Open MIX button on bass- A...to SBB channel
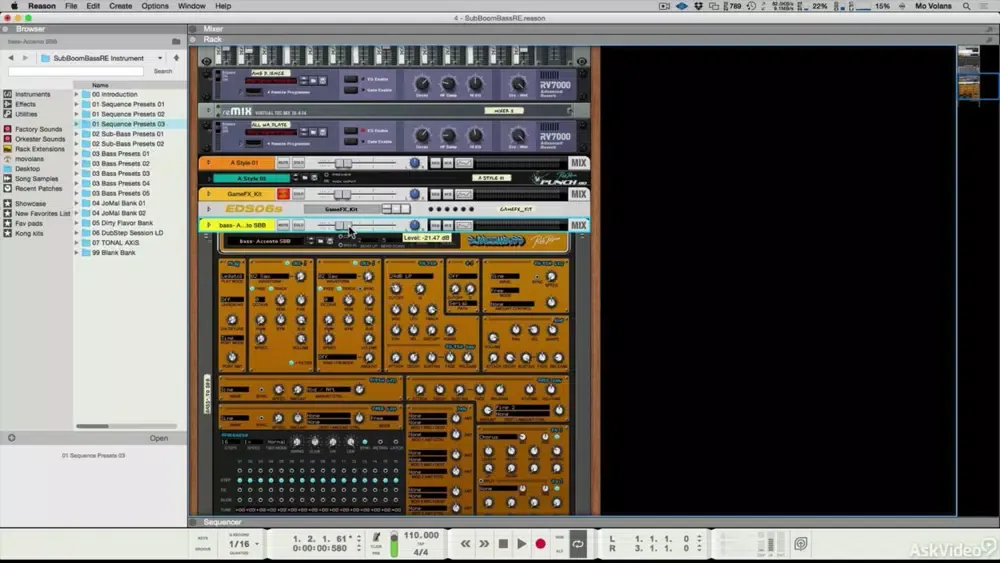 (578, 225)
